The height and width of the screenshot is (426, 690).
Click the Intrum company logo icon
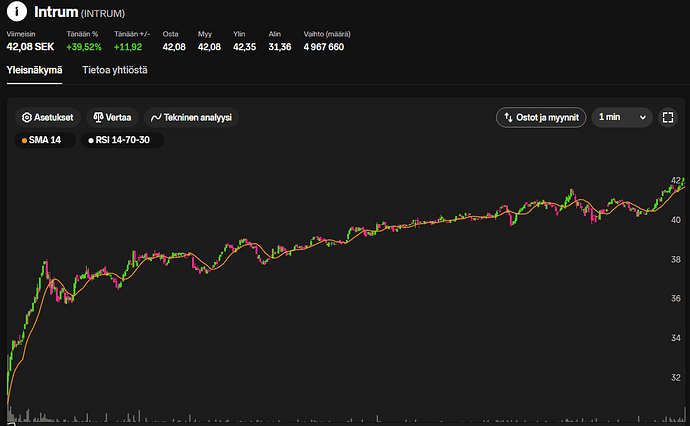tap(17, 11)
